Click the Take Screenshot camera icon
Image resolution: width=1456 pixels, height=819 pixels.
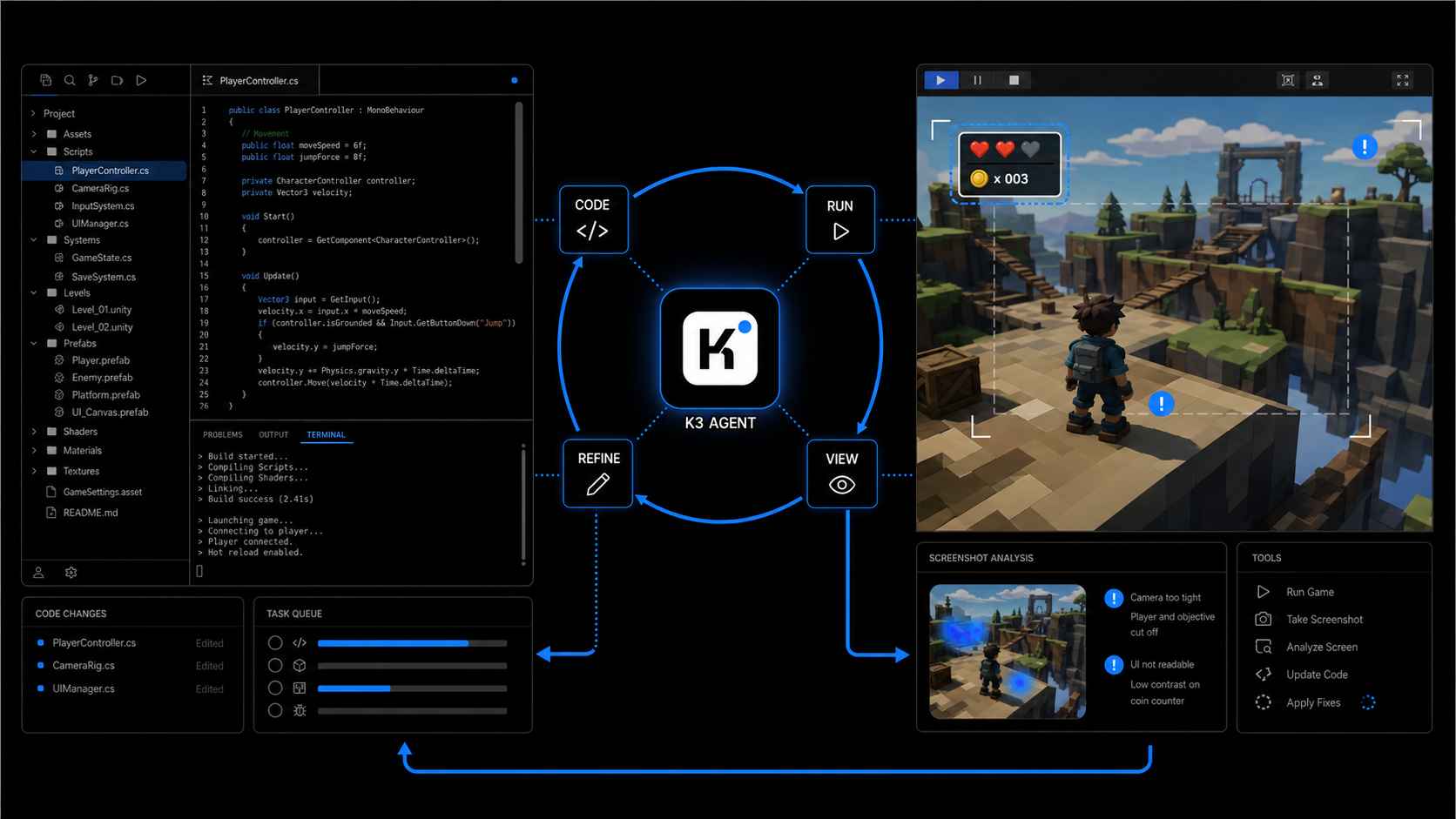coord(1264,619)
